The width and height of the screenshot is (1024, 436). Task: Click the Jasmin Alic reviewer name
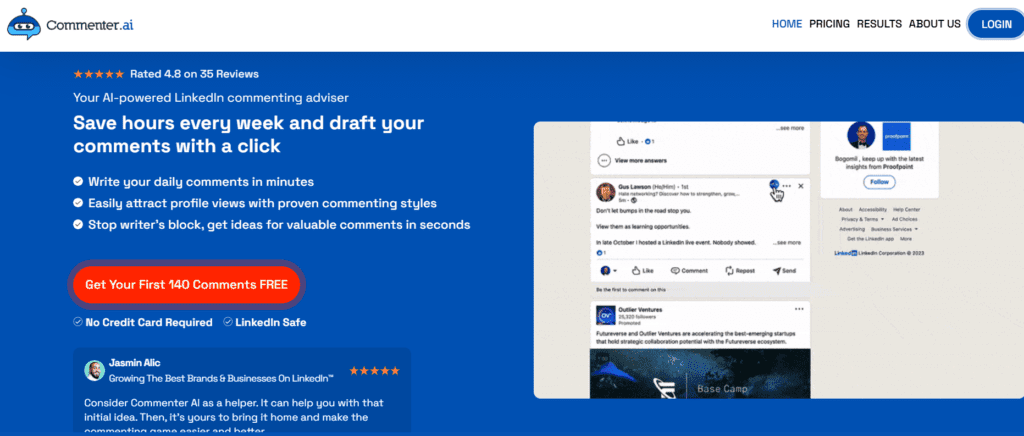click(x=135, y=363)
